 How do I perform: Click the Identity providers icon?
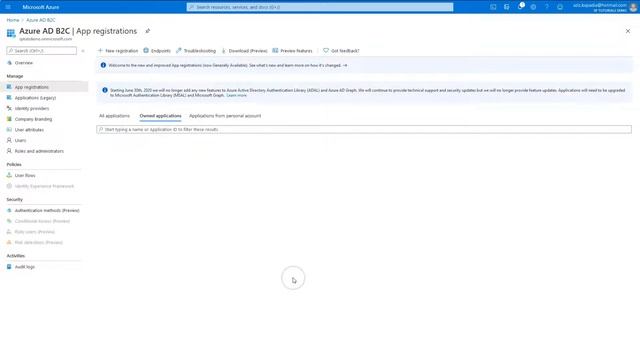tap(9, 108)
